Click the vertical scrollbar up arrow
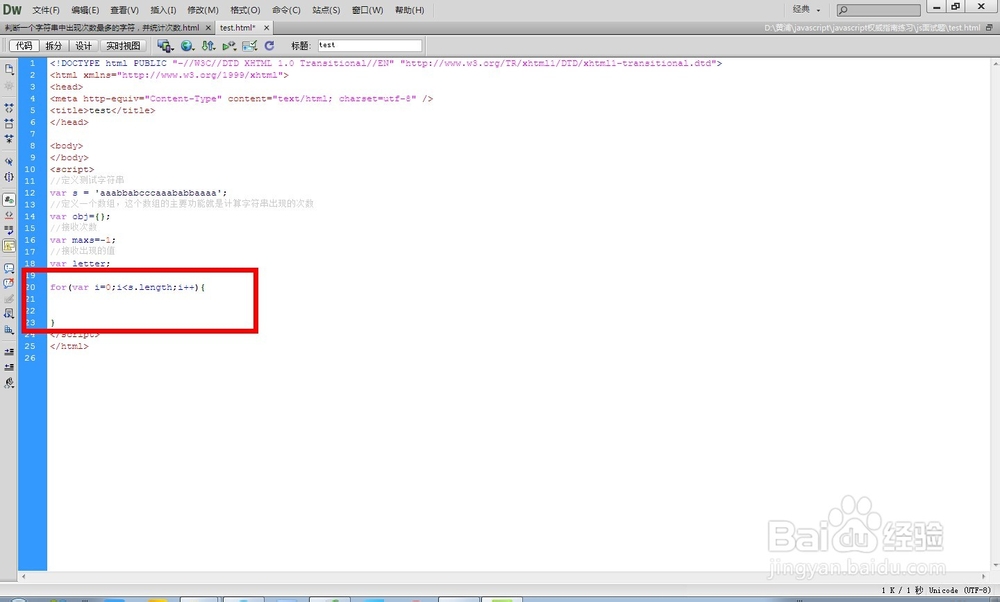This screenshot has width=1000, height=602. pos(995,64)
